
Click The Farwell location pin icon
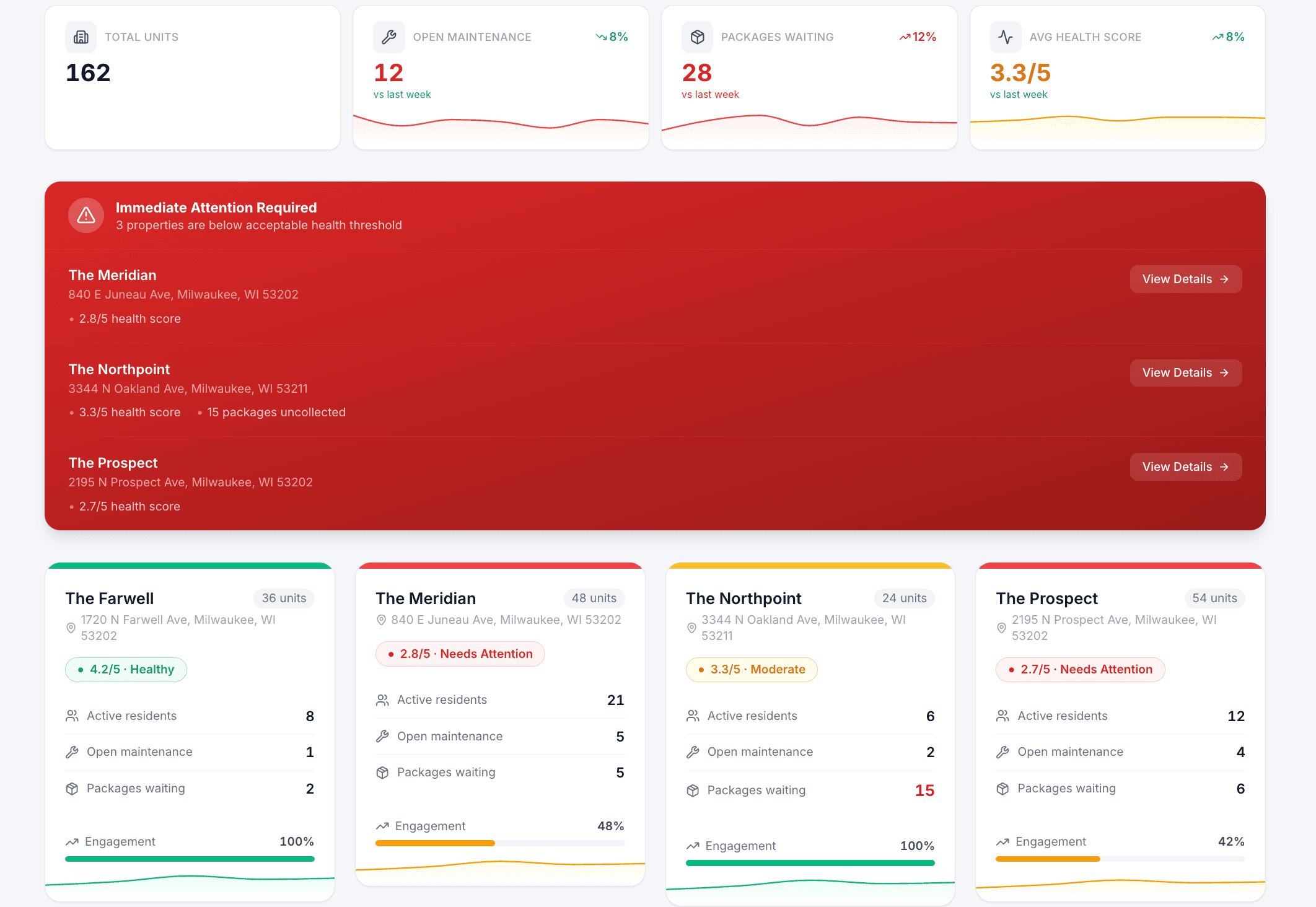[71, 628]
